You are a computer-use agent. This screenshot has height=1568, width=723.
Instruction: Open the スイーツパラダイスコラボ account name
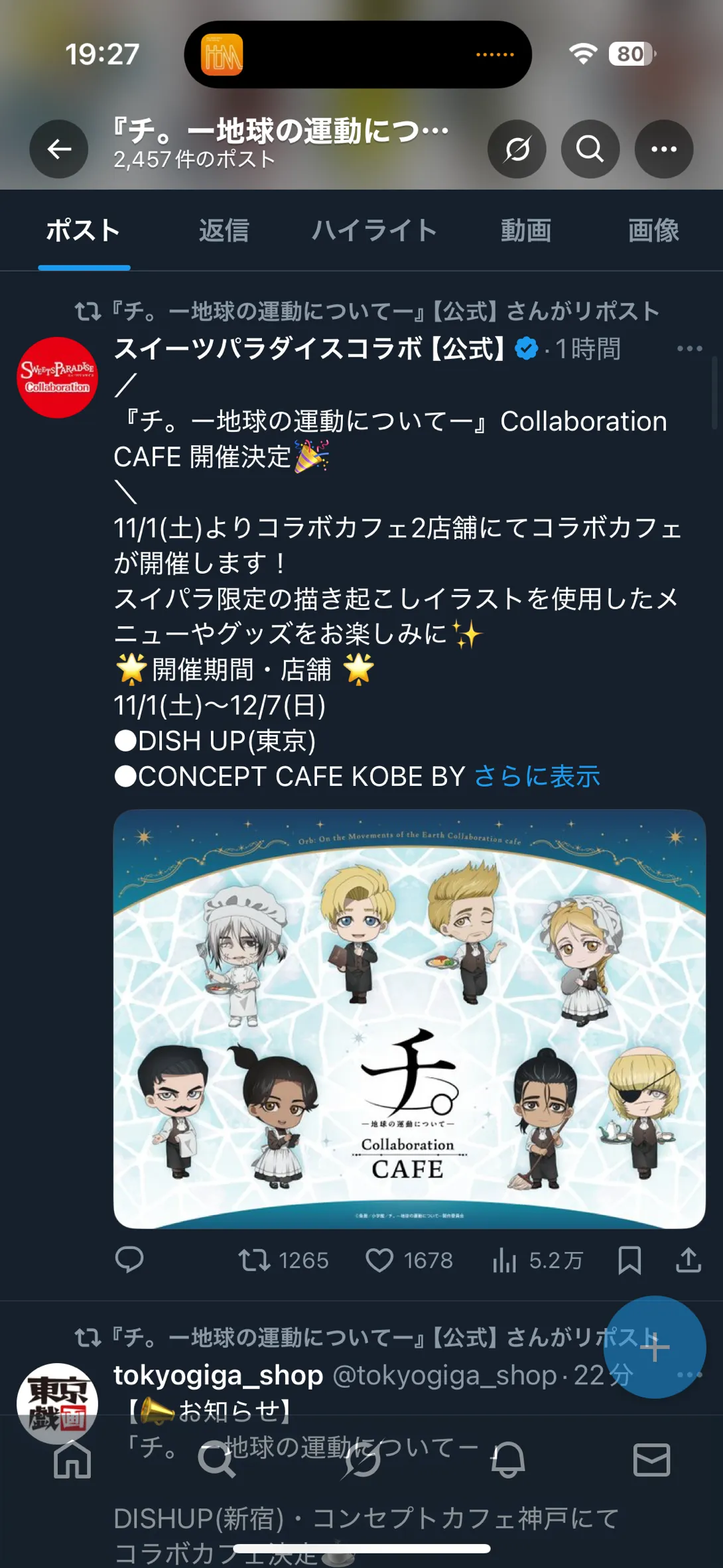pos(310,348)
